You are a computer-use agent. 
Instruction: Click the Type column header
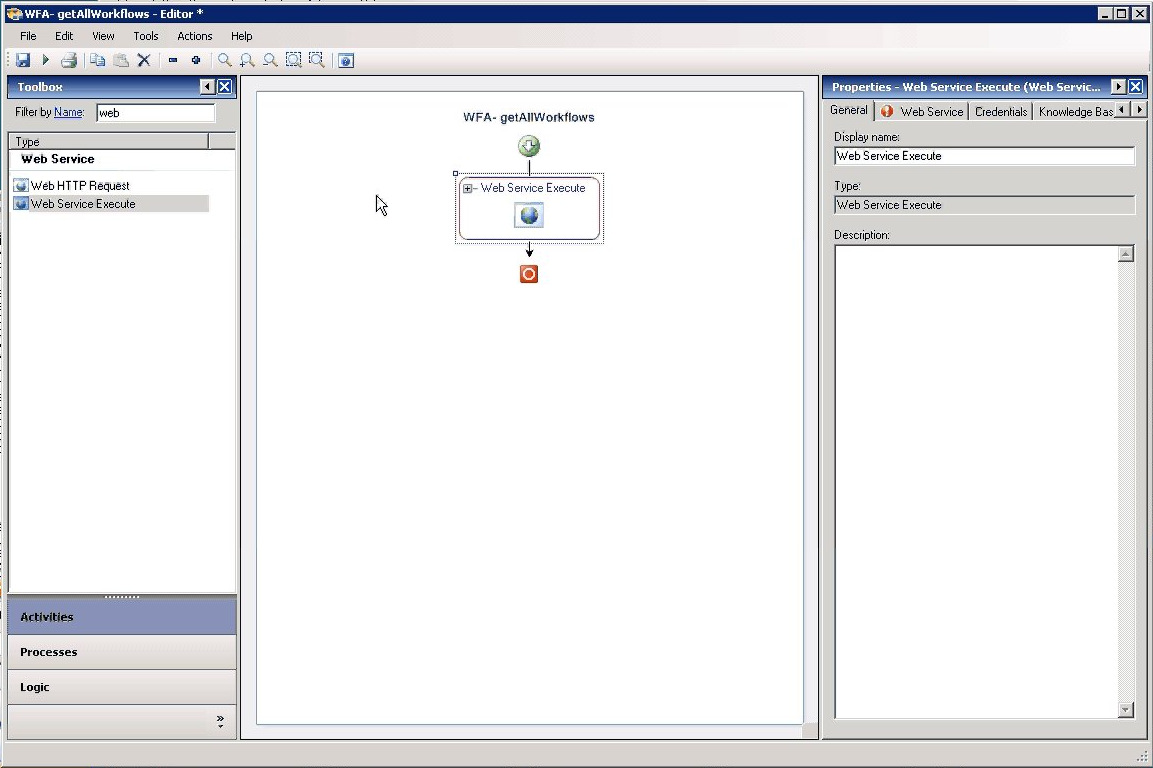pos(109,141)
